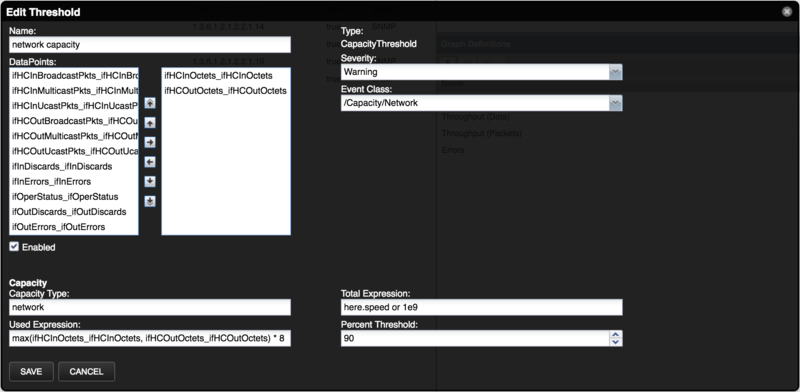Viewport: 800px width, 392px height.
Task: Click the CANCEL button
Action: pos(86,372)
